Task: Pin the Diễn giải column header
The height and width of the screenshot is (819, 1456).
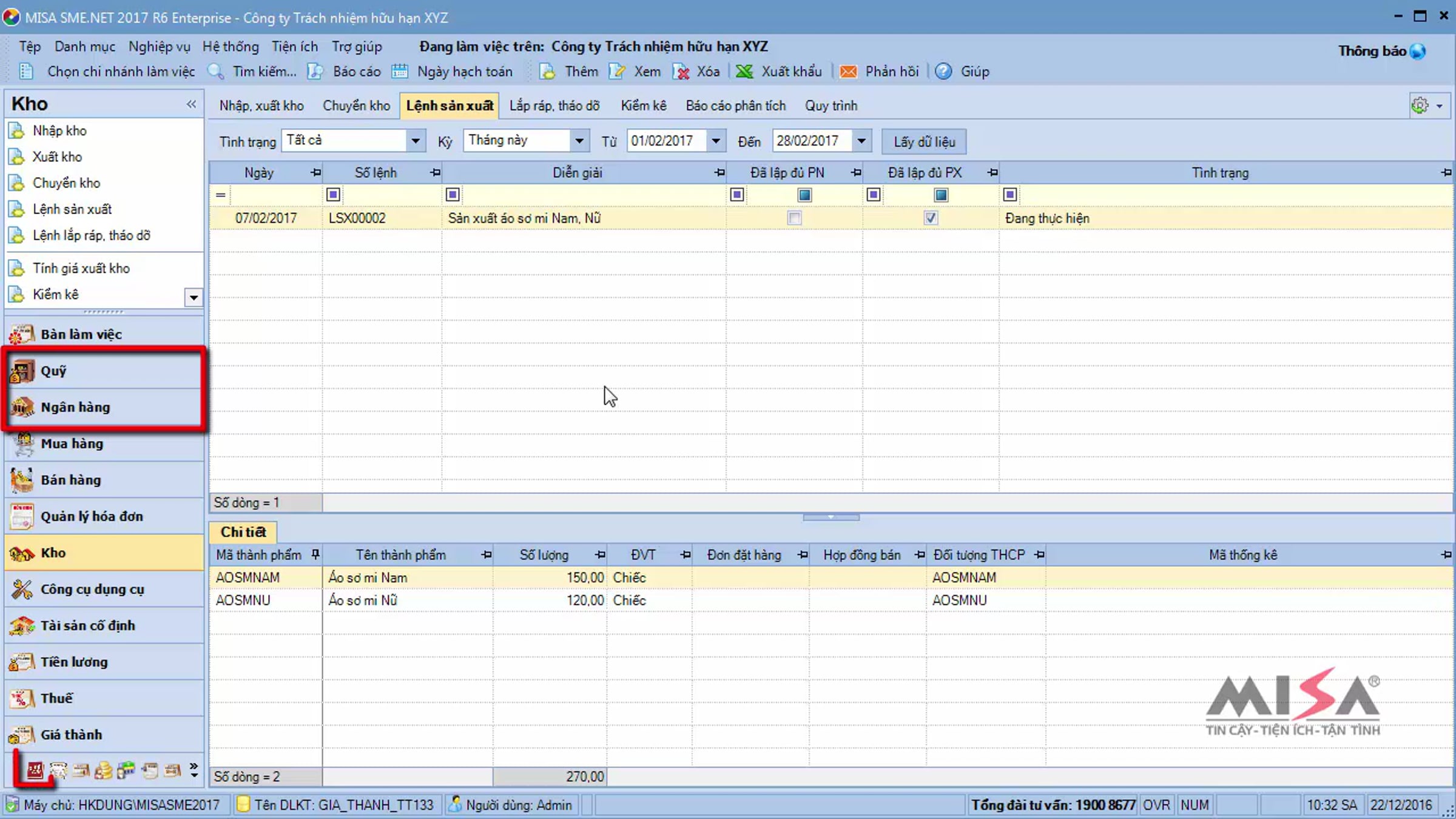Action: click(x=720, y=173)
